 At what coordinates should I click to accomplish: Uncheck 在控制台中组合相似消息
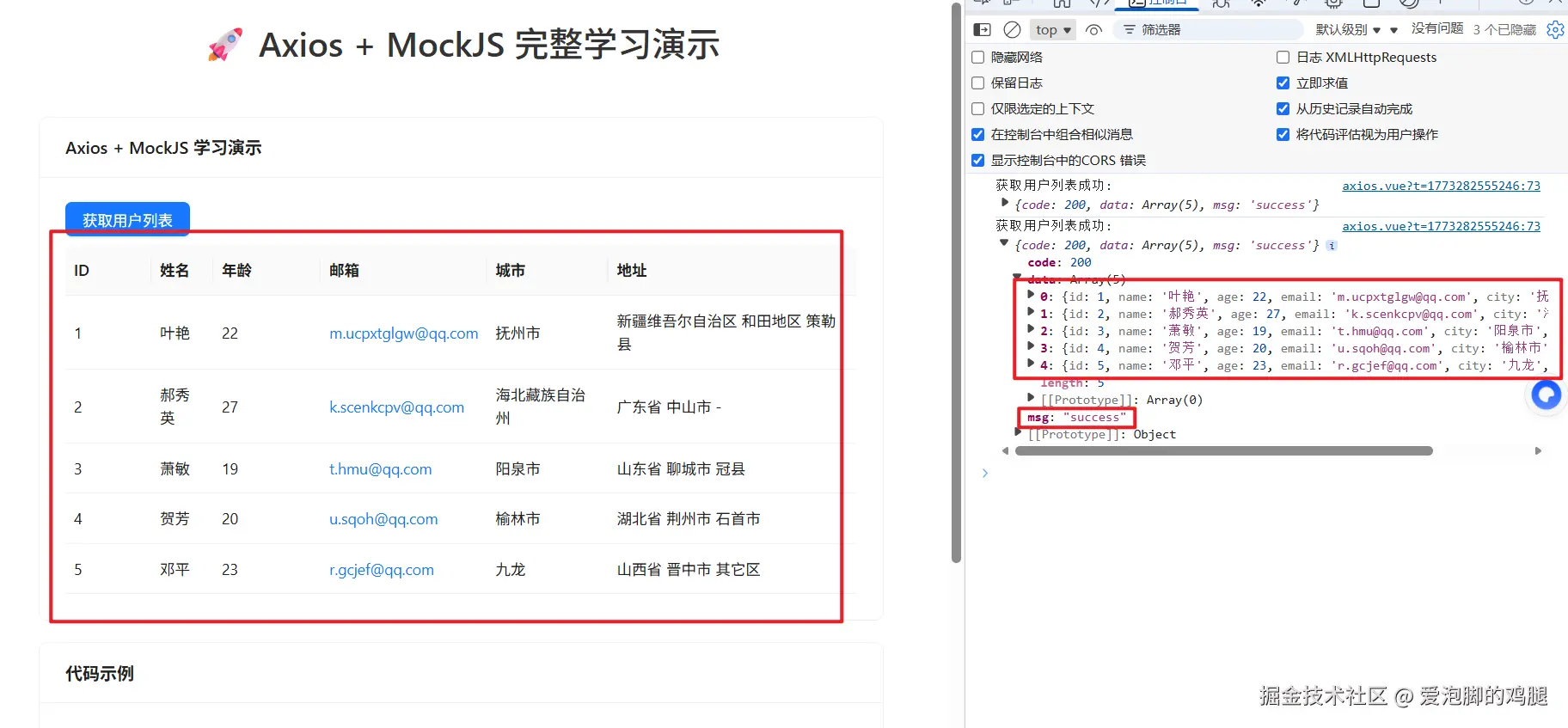[x=977, y=135]
